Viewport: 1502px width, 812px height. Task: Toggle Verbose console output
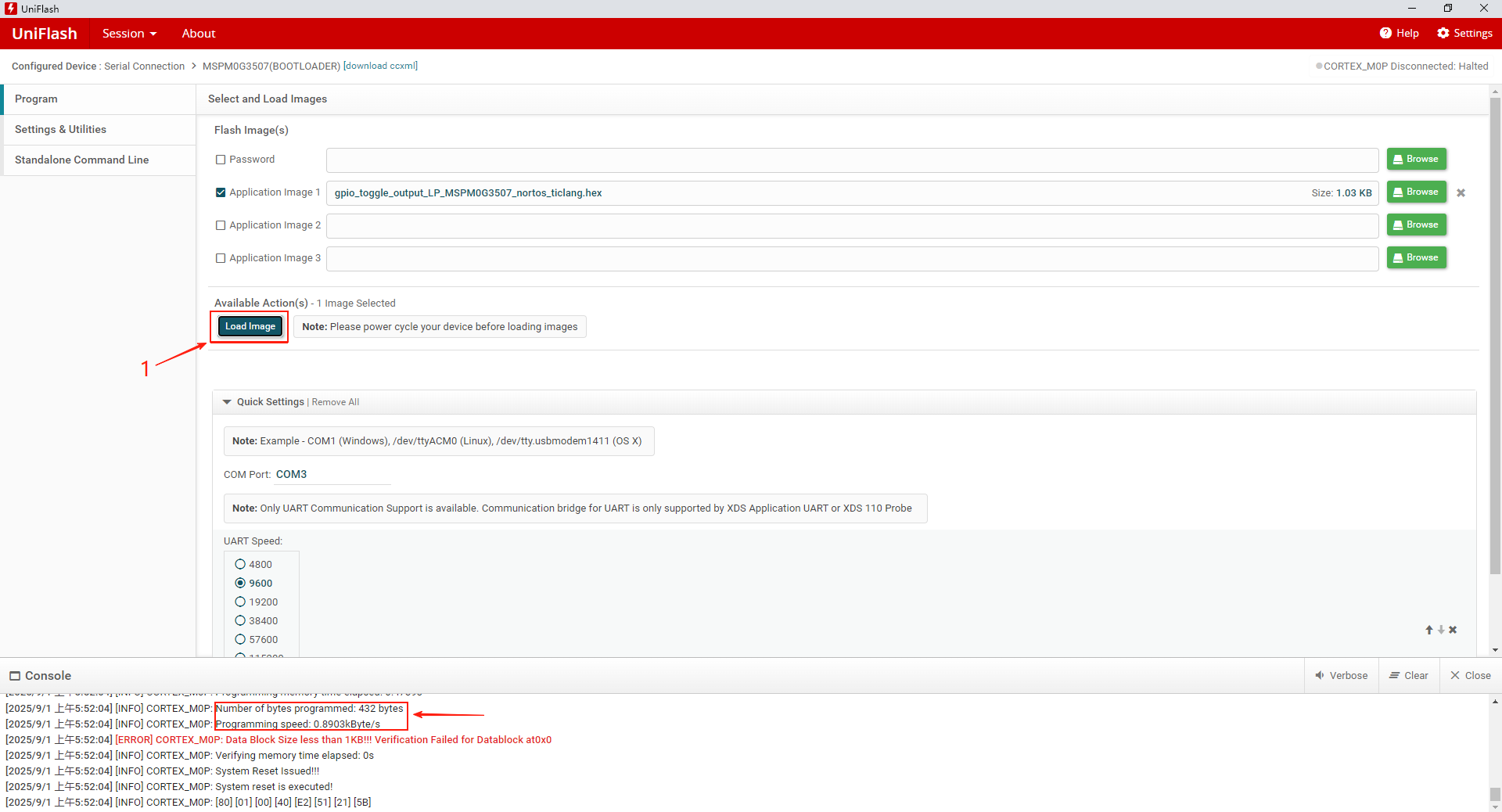pyautogui.click(x=1342, y=676)
